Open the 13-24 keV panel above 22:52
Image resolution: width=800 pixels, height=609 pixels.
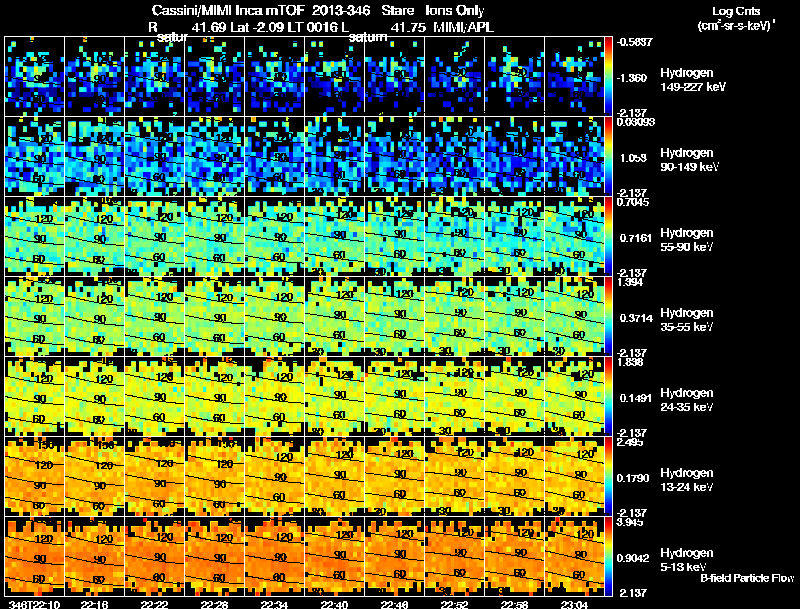click(x=455, y=476)
